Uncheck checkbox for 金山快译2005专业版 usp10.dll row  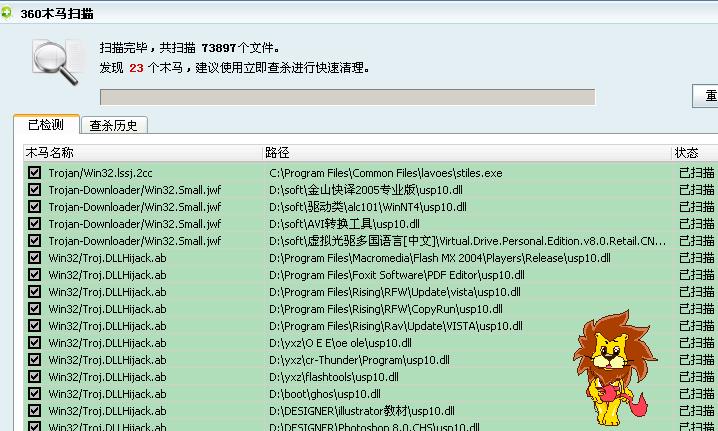coord(34,190)
